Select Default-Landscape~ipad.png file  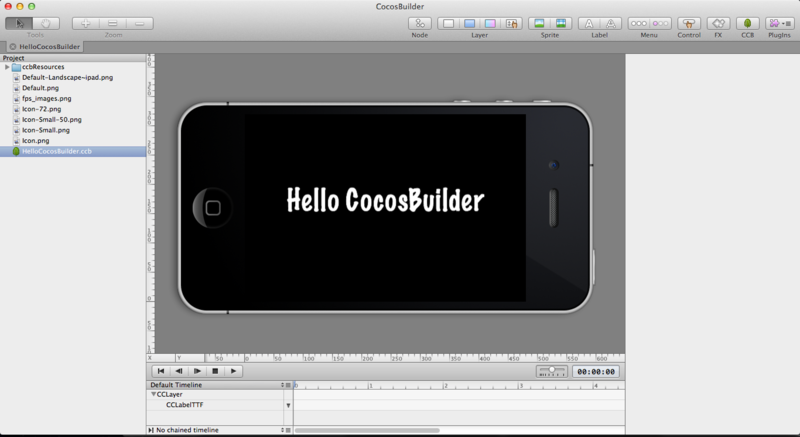coord(67,78)
